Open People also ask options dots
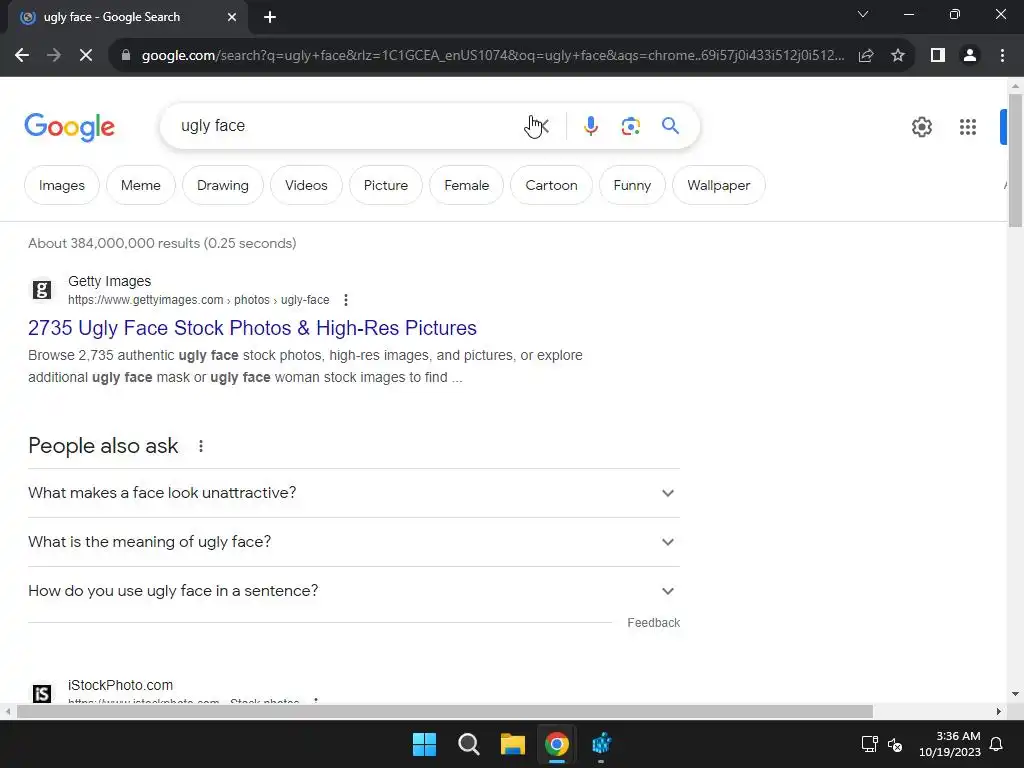This screenshot has height=768, width=1024. point(200,446)
